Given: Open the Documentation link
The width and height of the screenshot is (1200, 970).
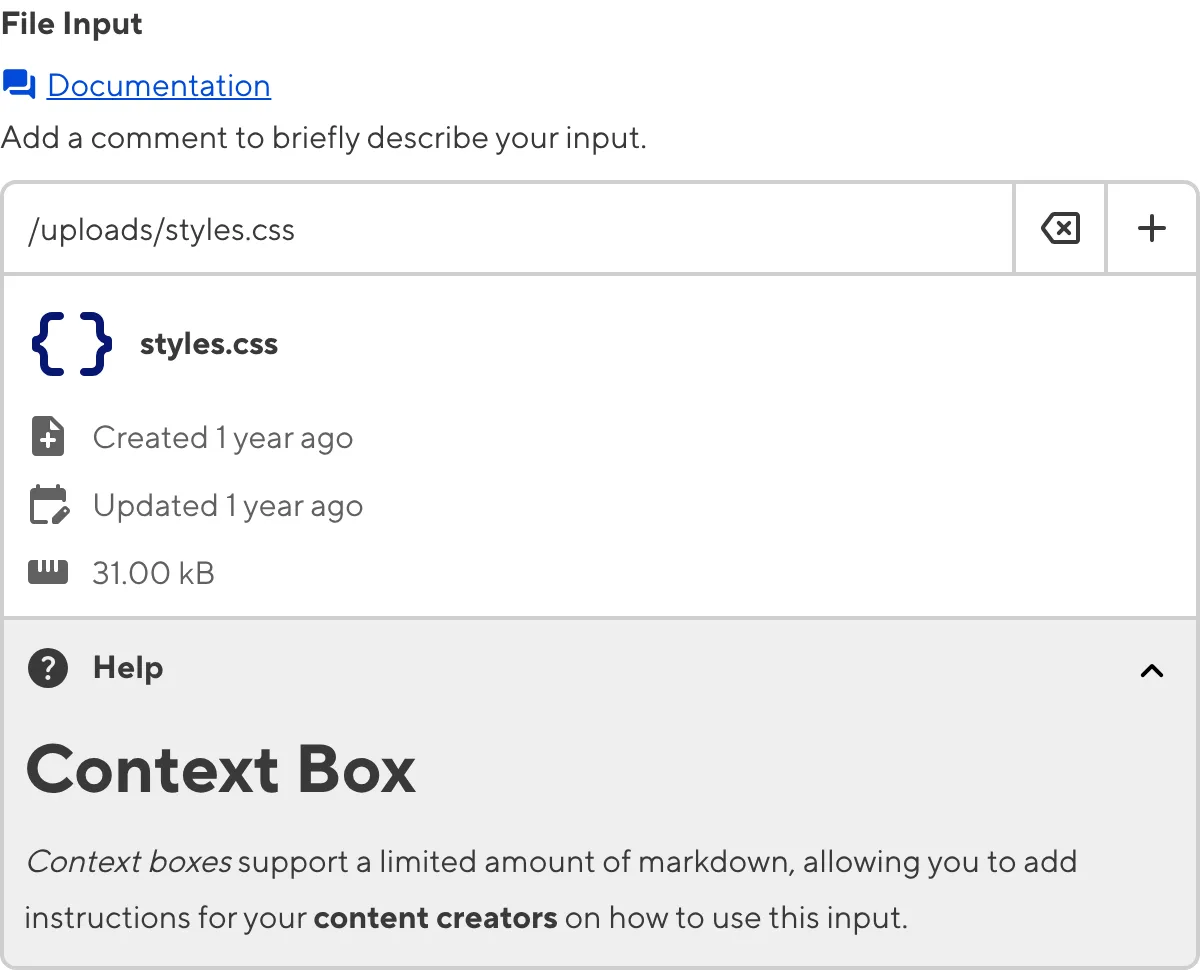Looking at the screenshot, I should pos(158,86).
